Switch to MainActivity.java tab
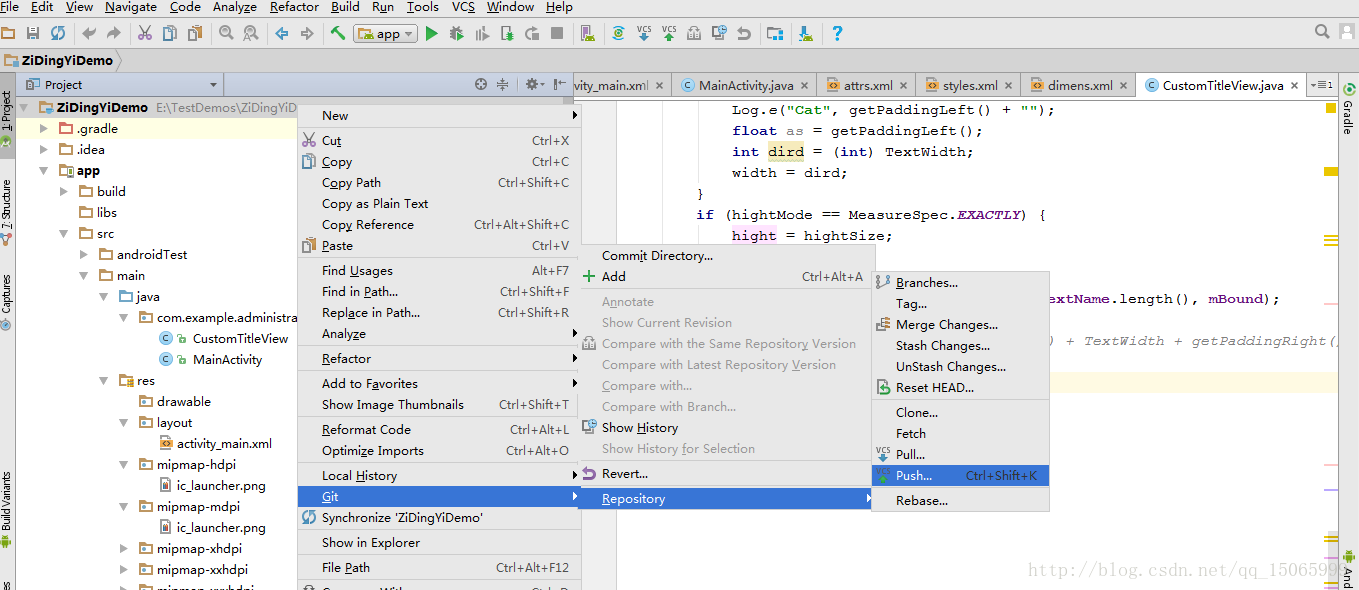This screenshot has height=590, width=1359. click(x=745, y=85)
